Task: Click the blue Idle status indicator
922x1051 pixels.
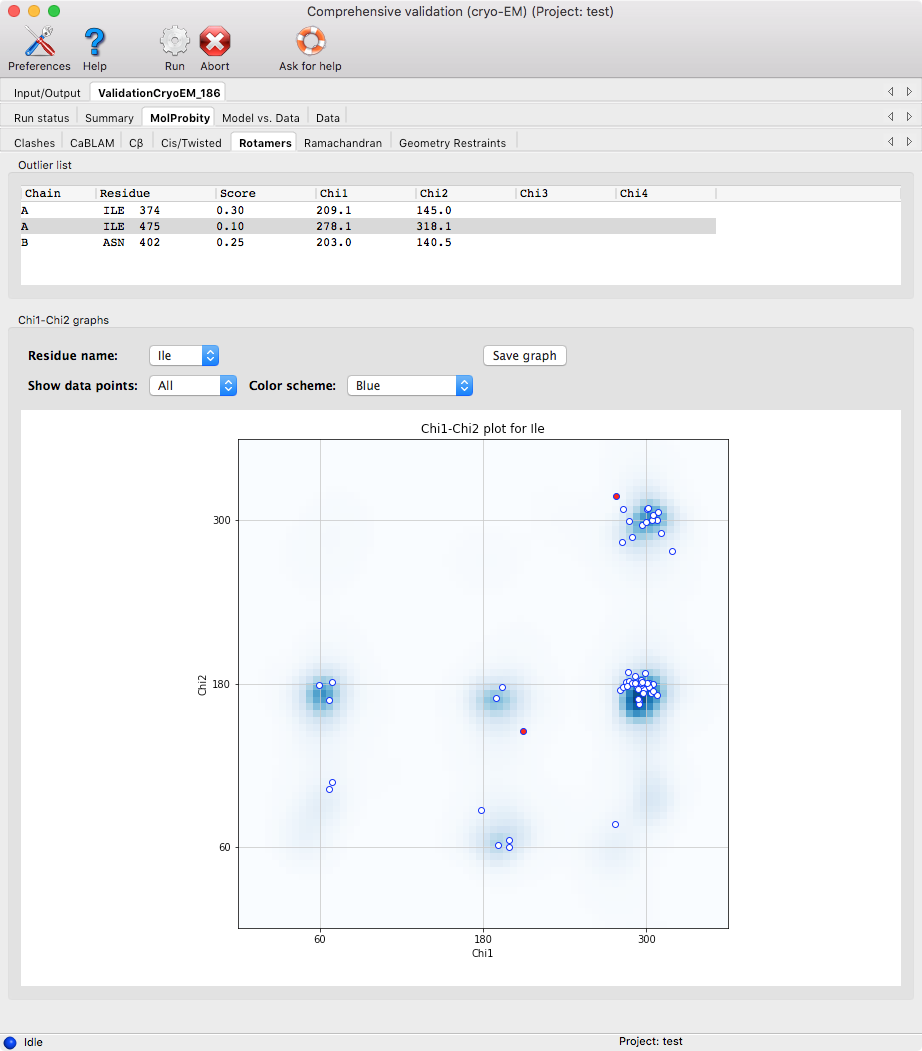Action: 10,1042
